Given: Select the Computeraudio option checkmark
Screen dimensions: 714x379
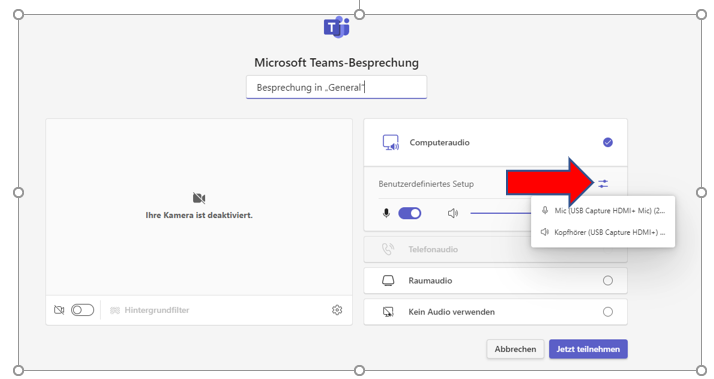Looking at the screenshot, I should tap(608, 143).
